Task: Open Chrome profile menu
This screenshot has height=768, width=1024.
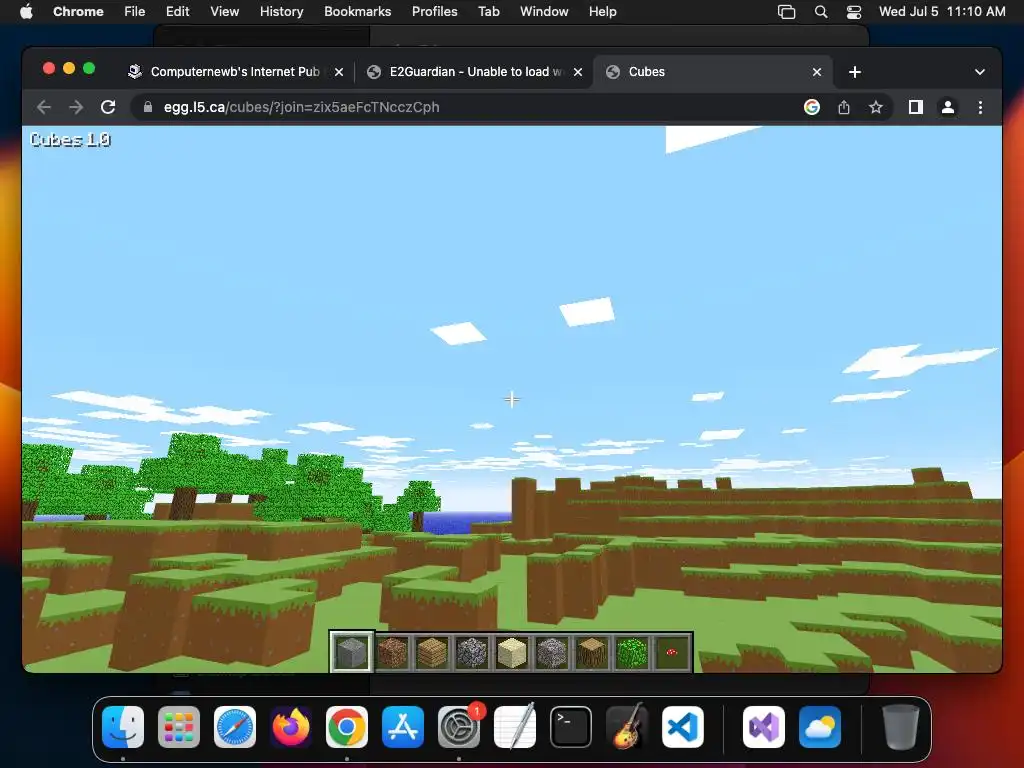Action: tap(948, 107)
